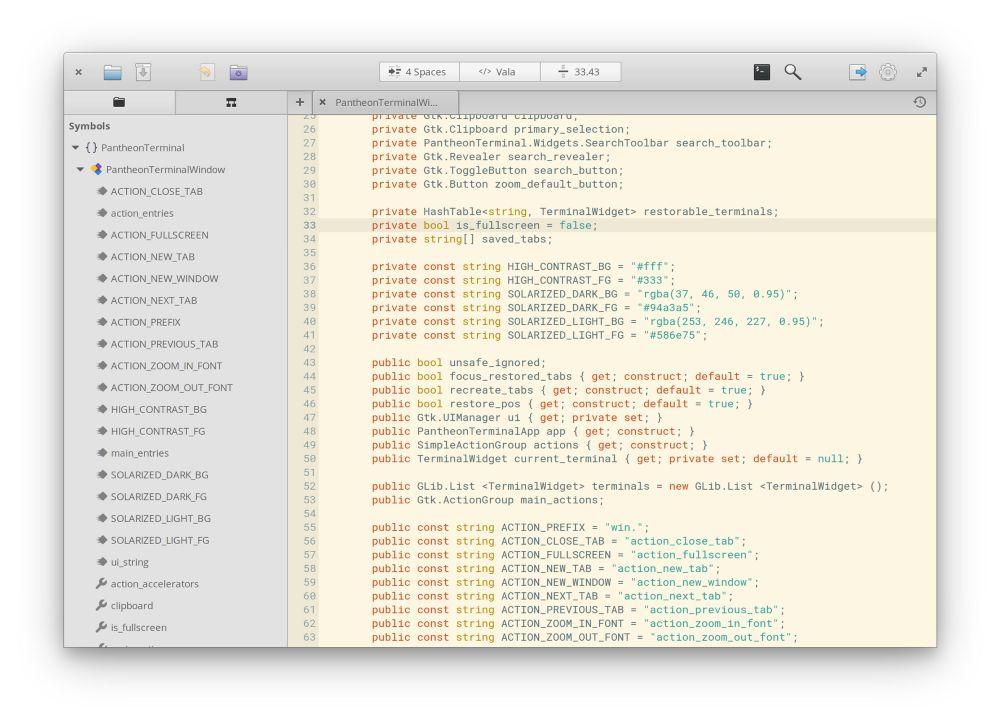Image resolution: width=1000 pixels, height=722 pixels.
Task: Select ACTION_ZOOM_OUT_FONT symbol
Action: tap(172, 387)
